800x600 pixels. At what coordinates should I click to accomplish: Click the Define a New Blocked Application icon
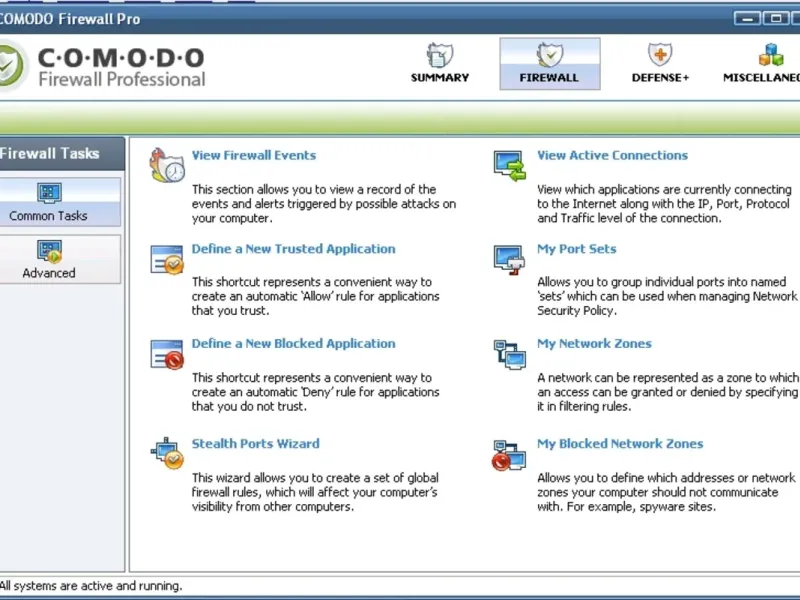[167, 354]
